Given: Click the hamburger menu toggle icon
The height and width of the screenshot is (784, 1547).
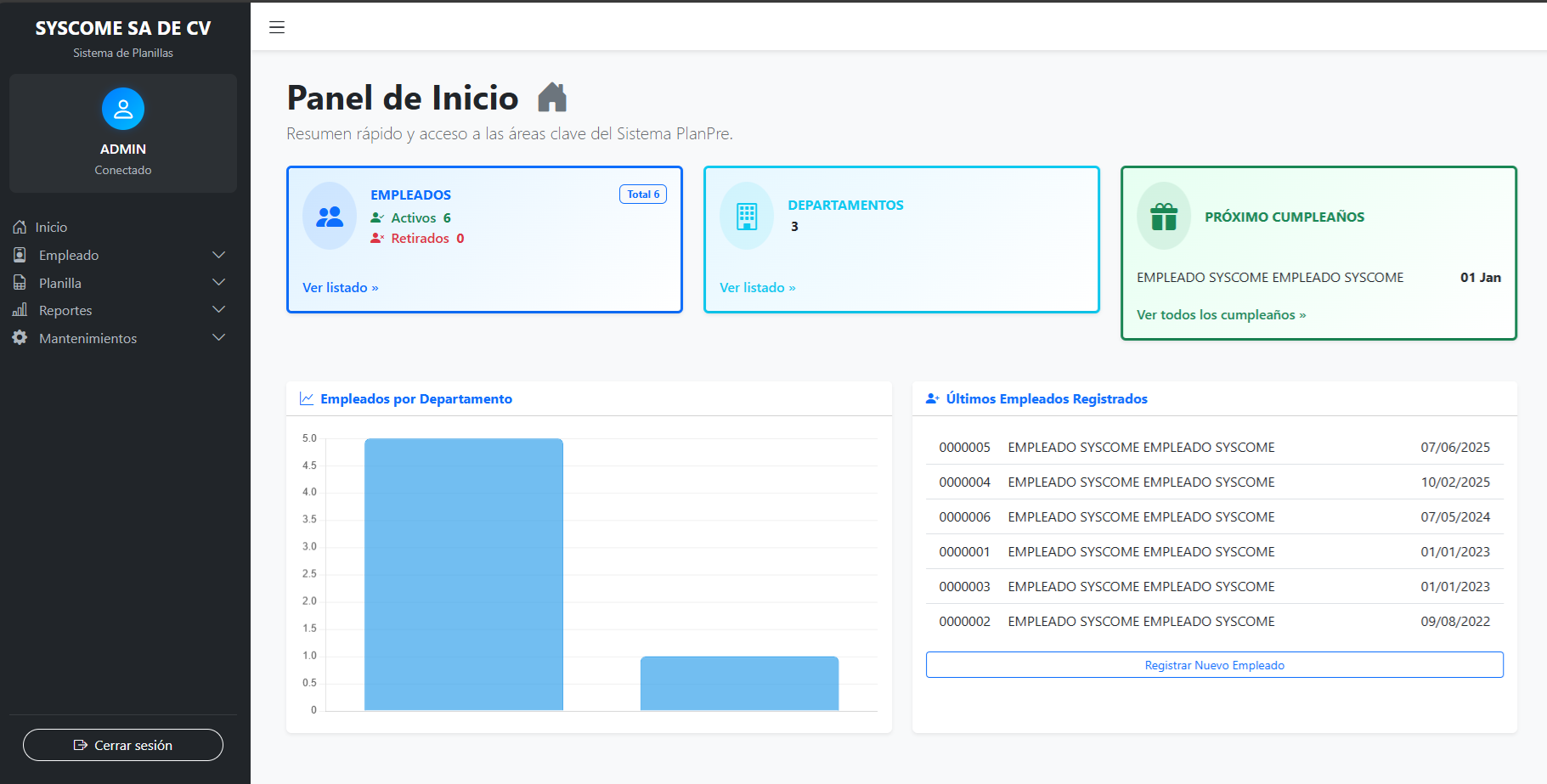Looking at the screenshot, I should (277, 27).
